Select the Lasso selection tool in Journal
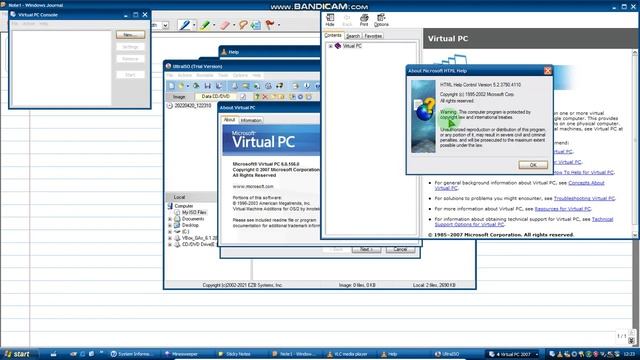640x360 pixels. (x=243, y=25)
